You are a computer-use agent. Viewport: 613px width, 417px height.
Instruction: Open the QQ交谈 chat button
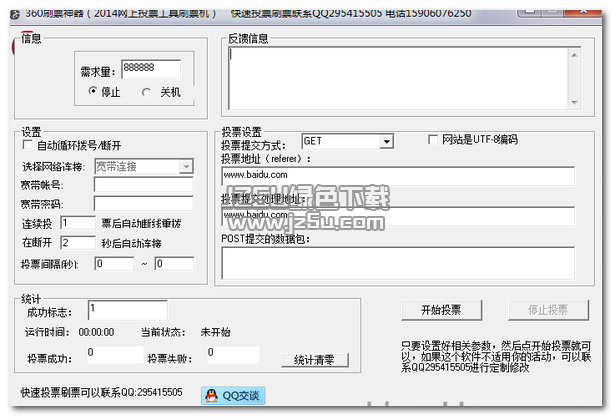point(233,396)
